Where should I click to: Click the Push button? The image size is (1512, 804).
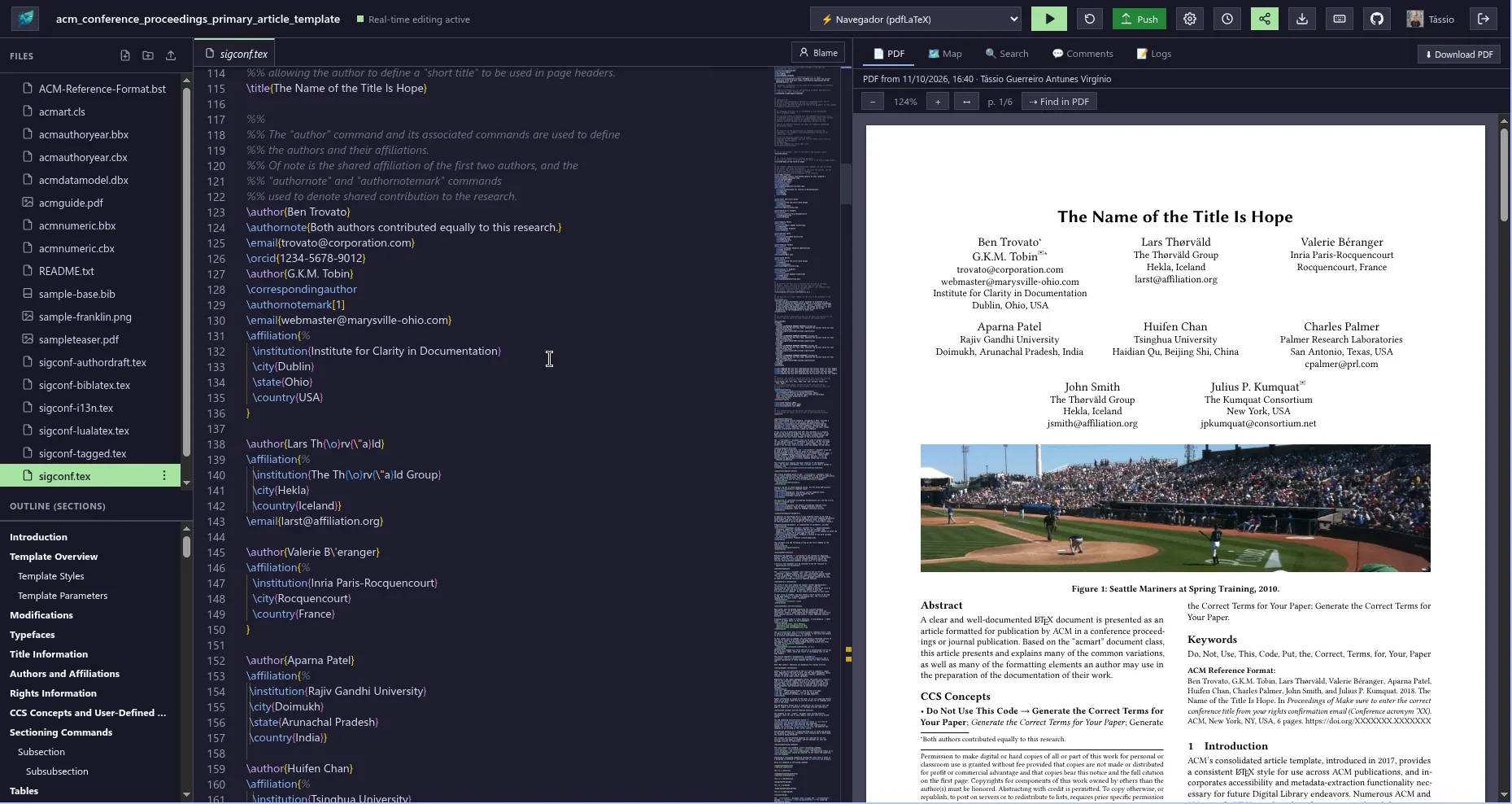(x=1139, y=19)
